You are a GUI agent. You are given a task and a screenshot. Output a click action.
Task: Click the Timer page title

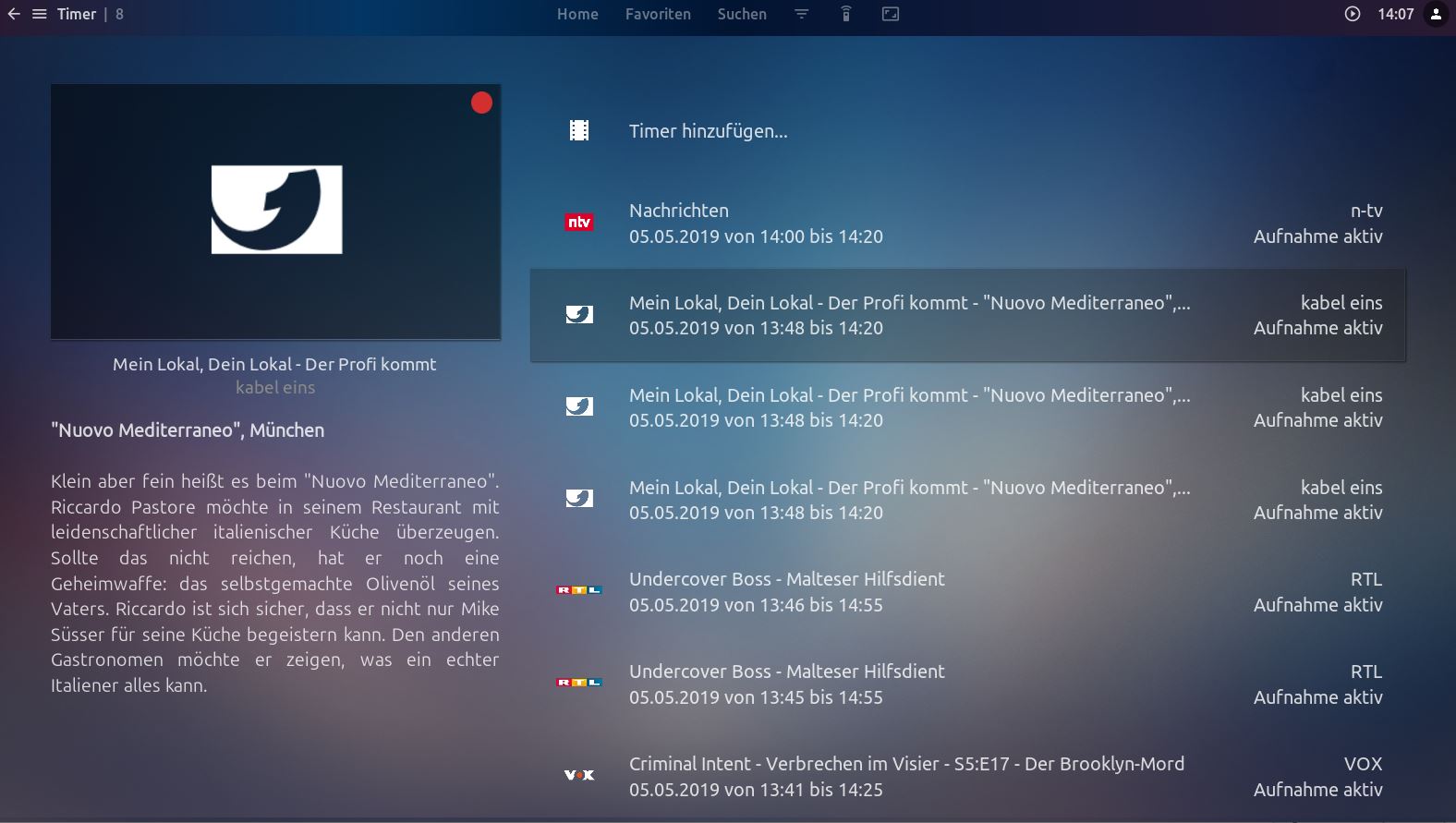77,14
